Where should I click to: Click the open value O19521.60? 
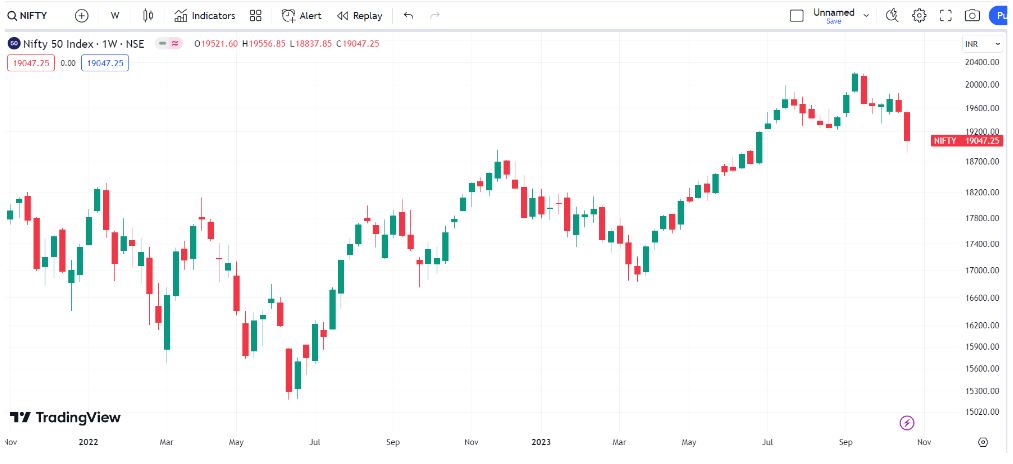[x=216, y=43]
